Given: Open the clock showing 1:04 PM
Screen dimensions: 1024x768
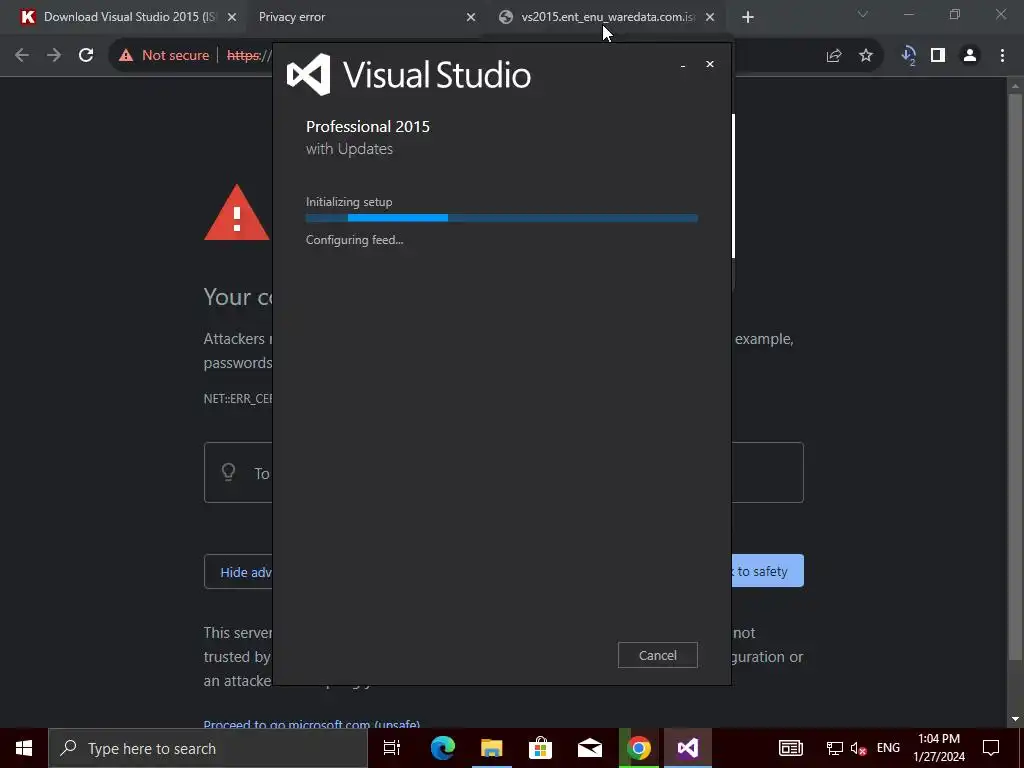Looking at the screenshot, I should click(939, 748).
